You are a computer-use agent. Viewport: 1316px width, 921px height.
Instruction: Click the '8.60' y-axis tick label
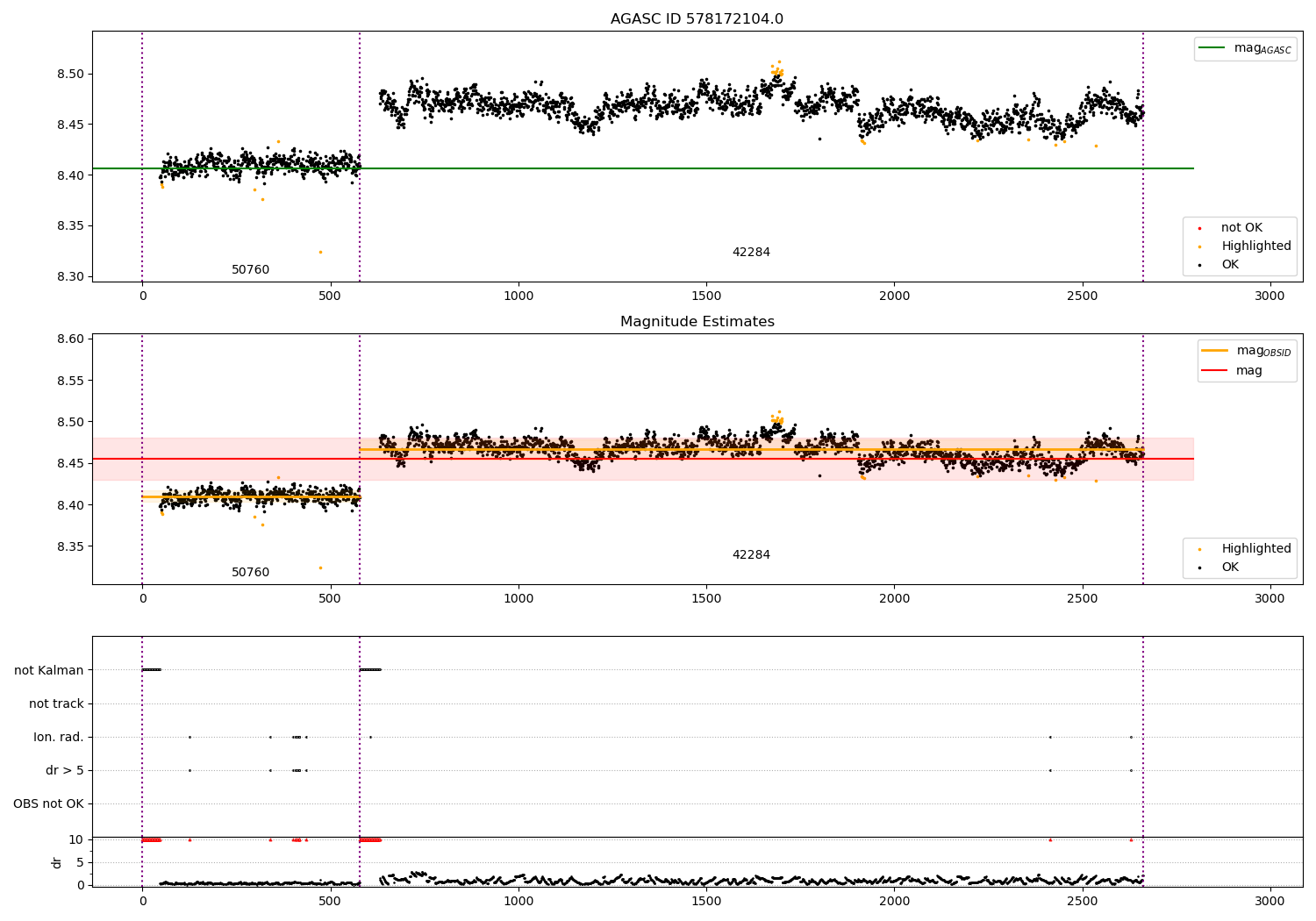pos(69,339)
